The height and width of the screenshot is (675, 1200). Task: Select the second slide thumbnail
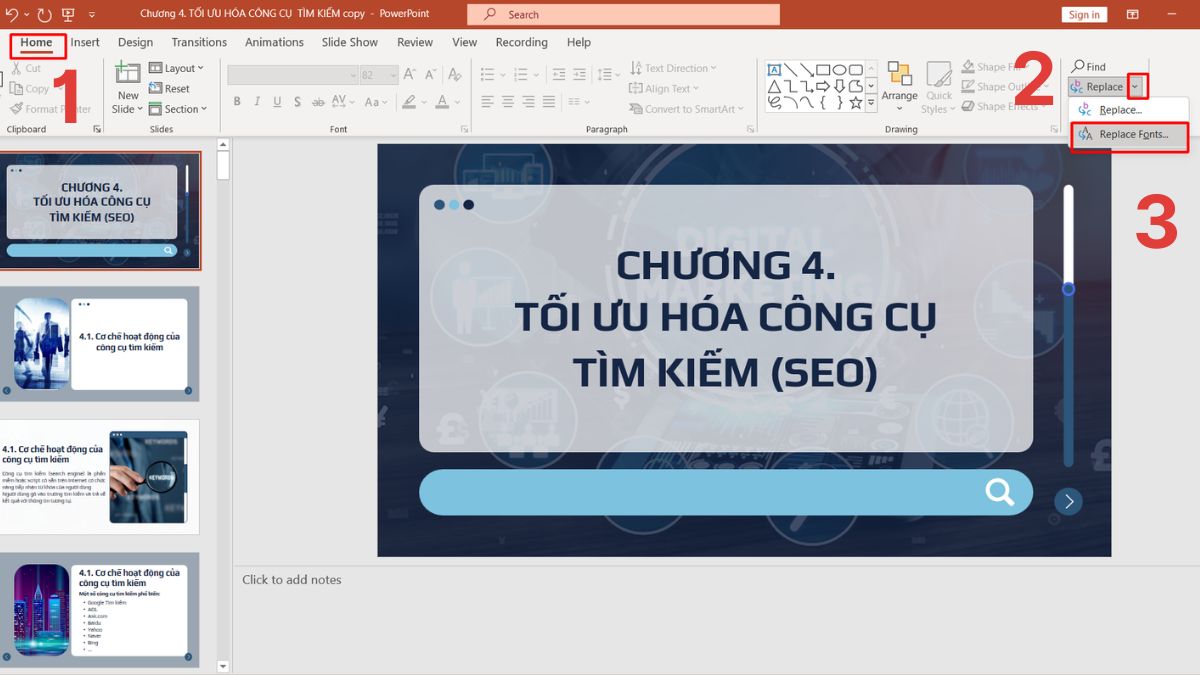[x=100, y=343]
